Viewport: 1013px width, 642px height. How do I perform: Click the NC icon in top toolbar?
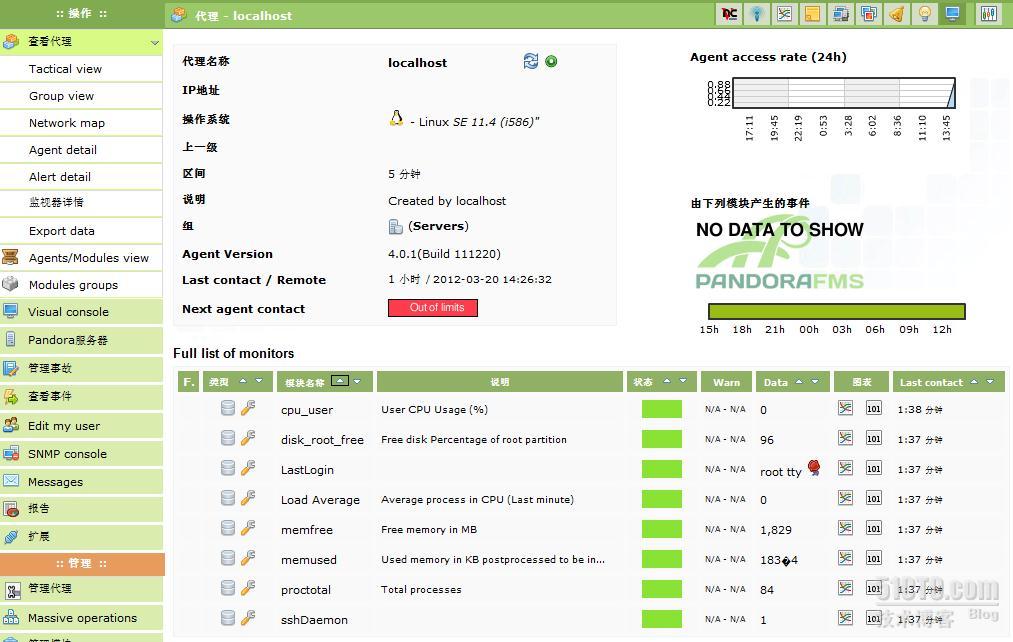[729, 14]
